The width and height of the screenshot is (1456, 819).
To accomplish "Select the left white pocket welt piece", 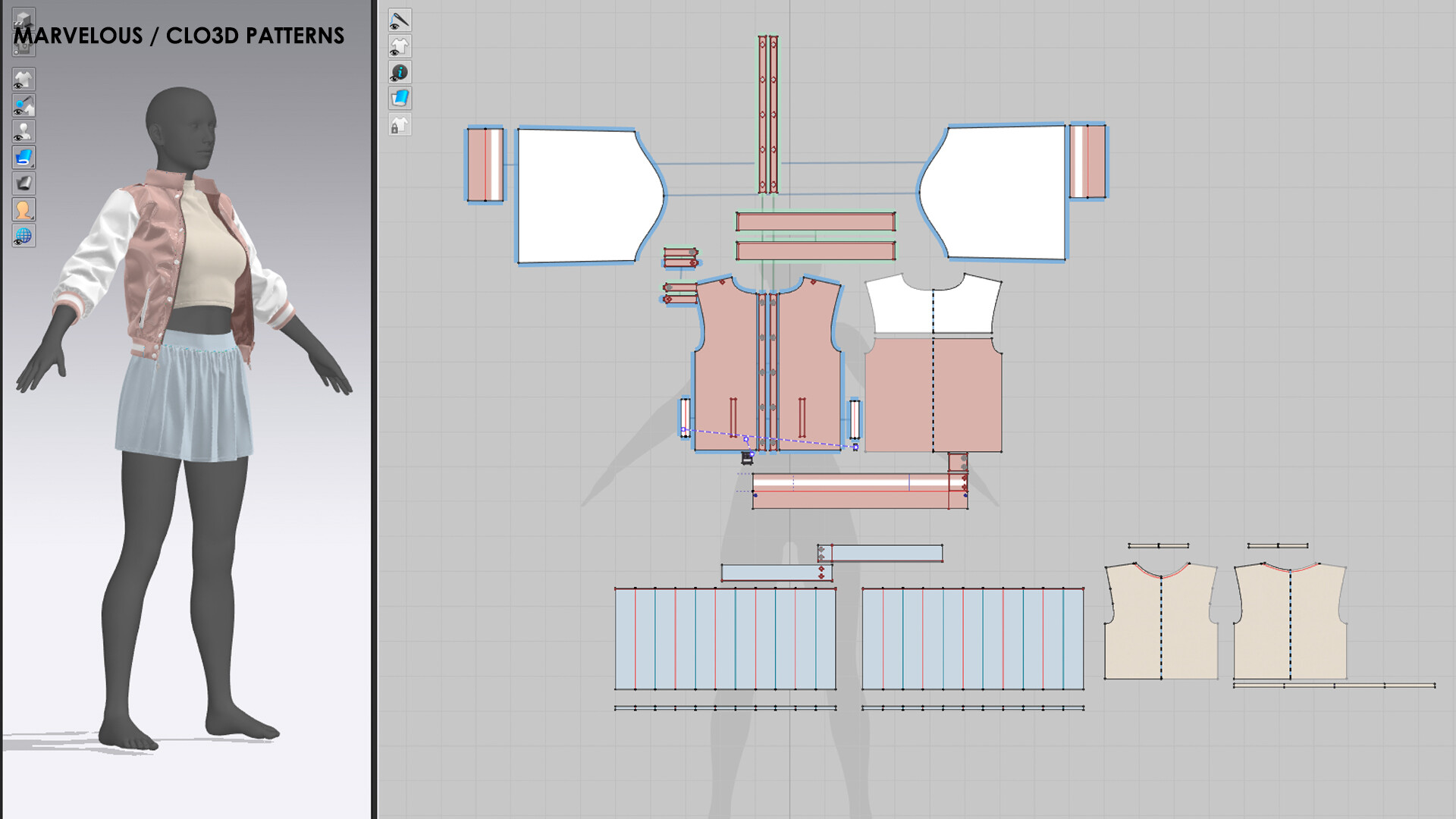I will [685, 418].
